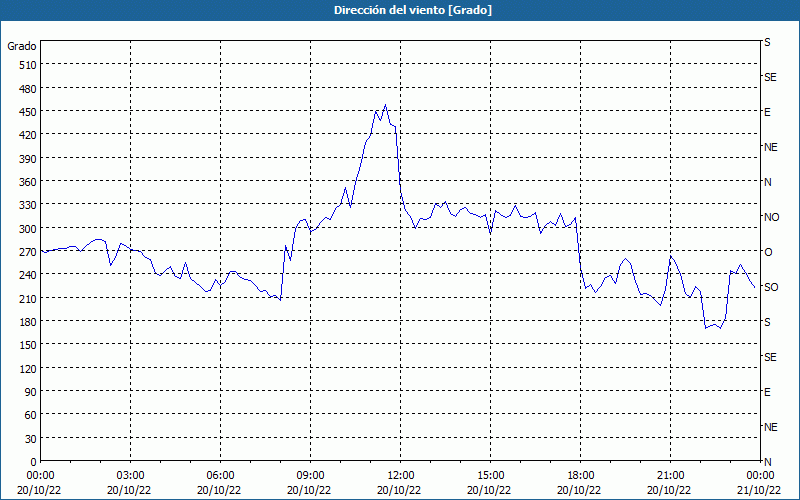This screenshot has width=800, height=500.
Task: Select the 330 value on the degree axis
Action: pos(29,205)
